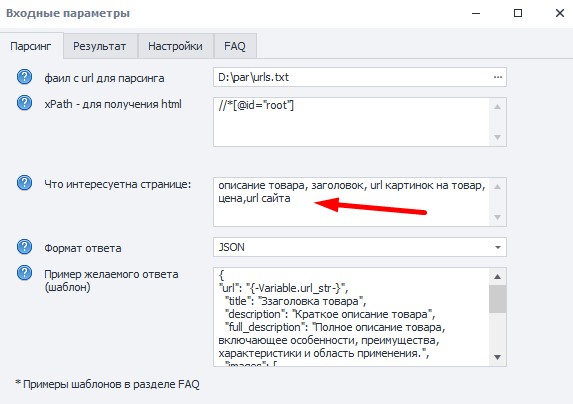Open the Настройки tab
The image size is (573, 404).
tap(175, 46)
